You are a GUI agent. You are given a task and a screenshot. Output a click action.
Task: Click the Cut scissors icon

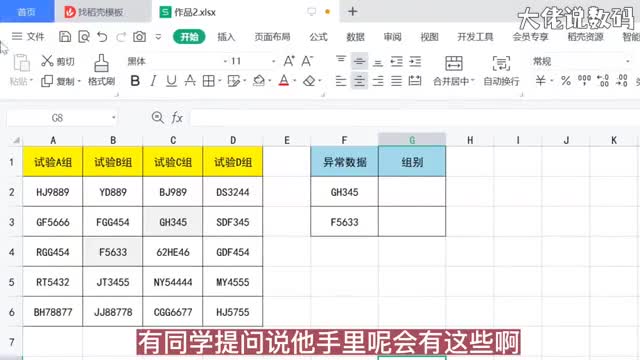(x=47, y=61)
